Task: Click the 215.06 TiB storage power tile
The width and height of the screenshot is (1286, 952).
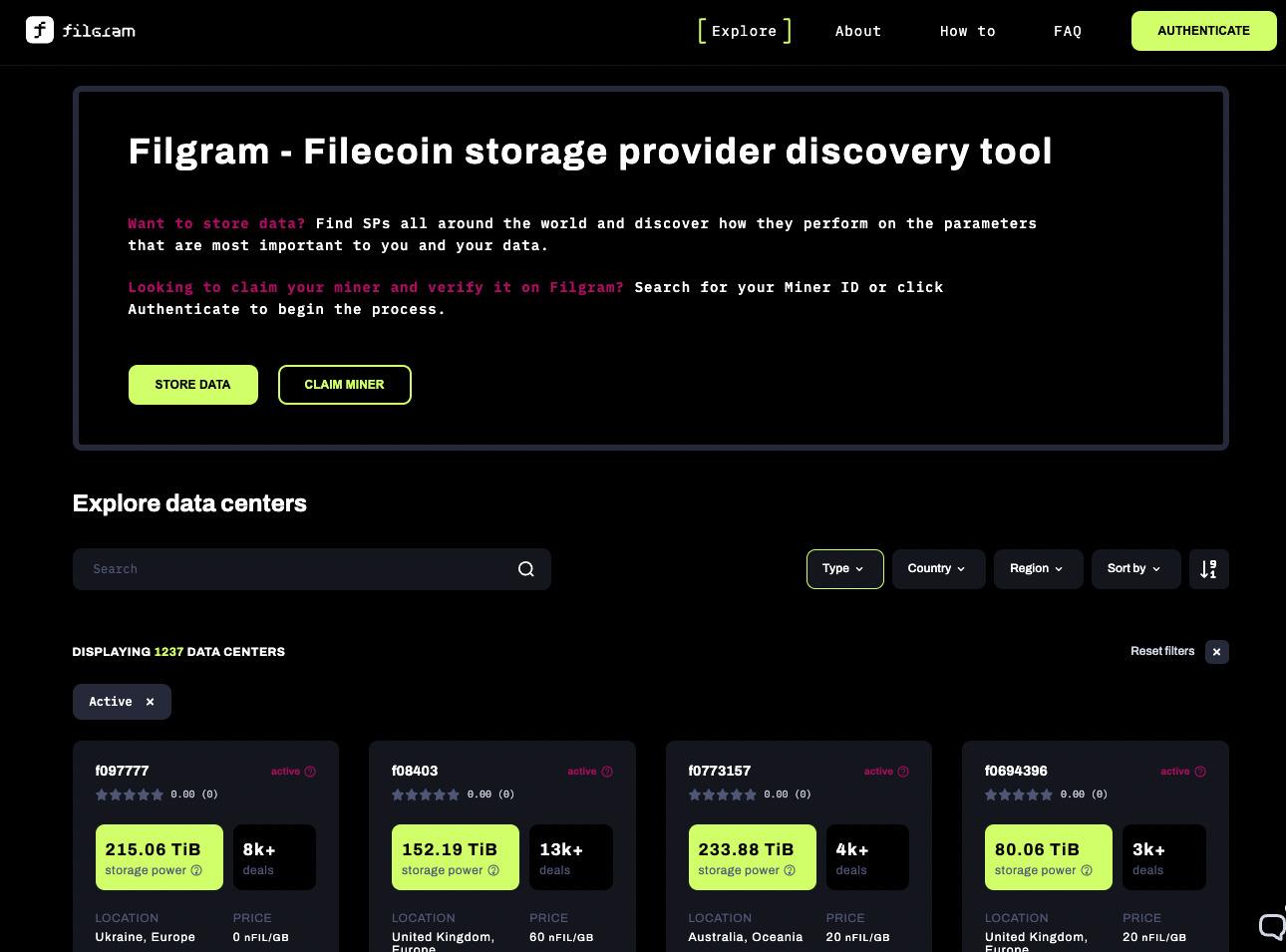Action: pyautogui.click(x=160, y=857)
